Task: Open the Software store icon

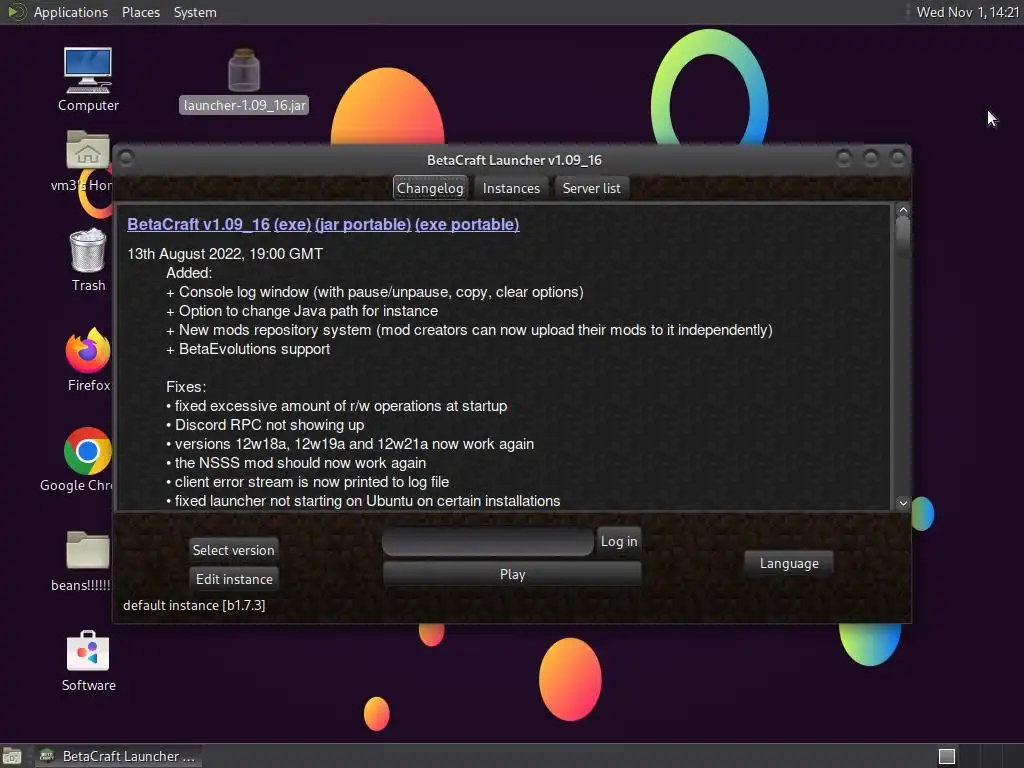Action: coord(88,661)
